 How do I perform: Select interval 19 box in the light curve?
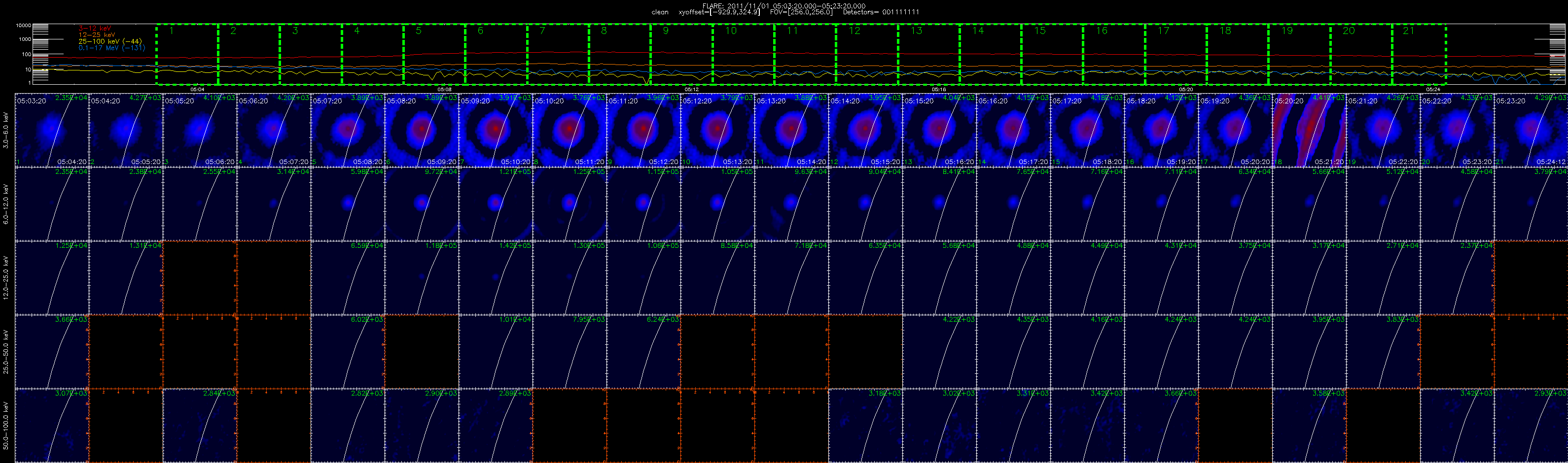coord(1299,54)
